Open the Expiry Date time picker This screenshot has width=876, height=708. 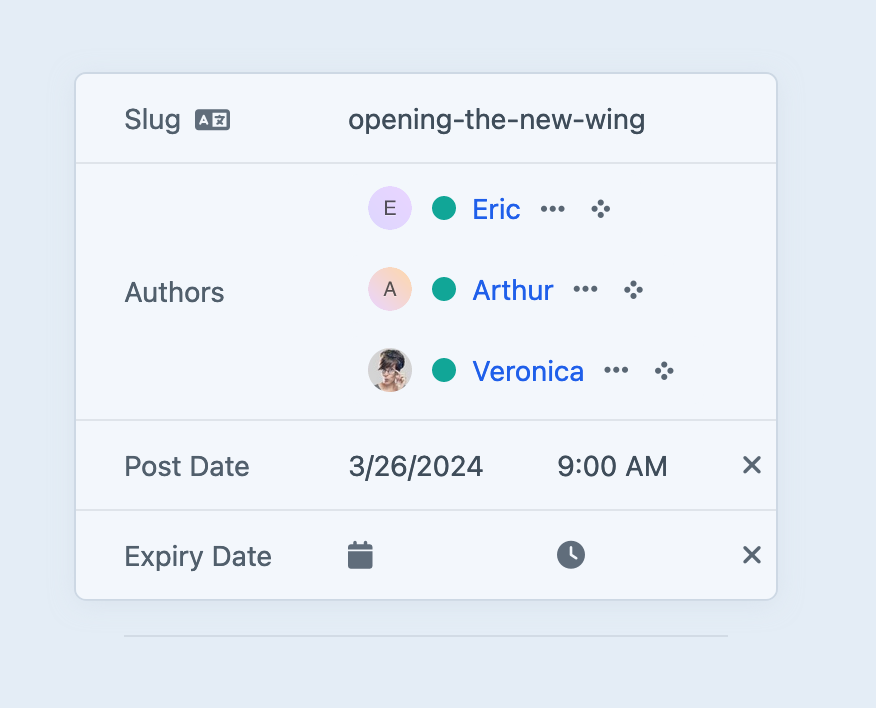pyautogui.click(x=570, y=555)
